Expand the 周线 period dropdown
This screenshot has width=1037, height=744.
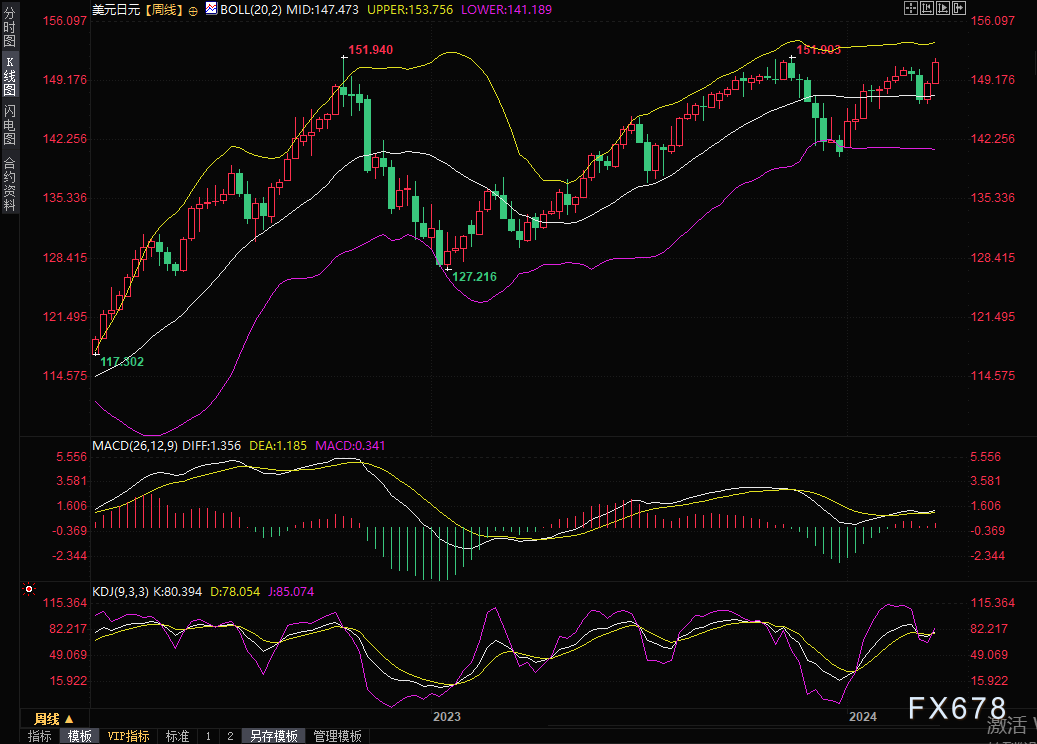(x=54, y=719)
